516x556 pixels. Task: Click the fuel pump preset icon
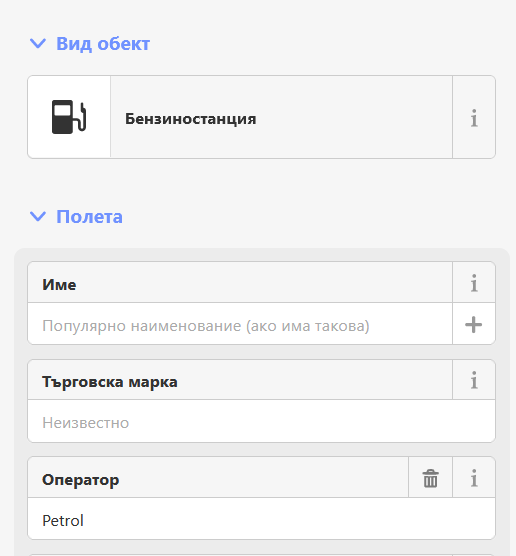69,117
